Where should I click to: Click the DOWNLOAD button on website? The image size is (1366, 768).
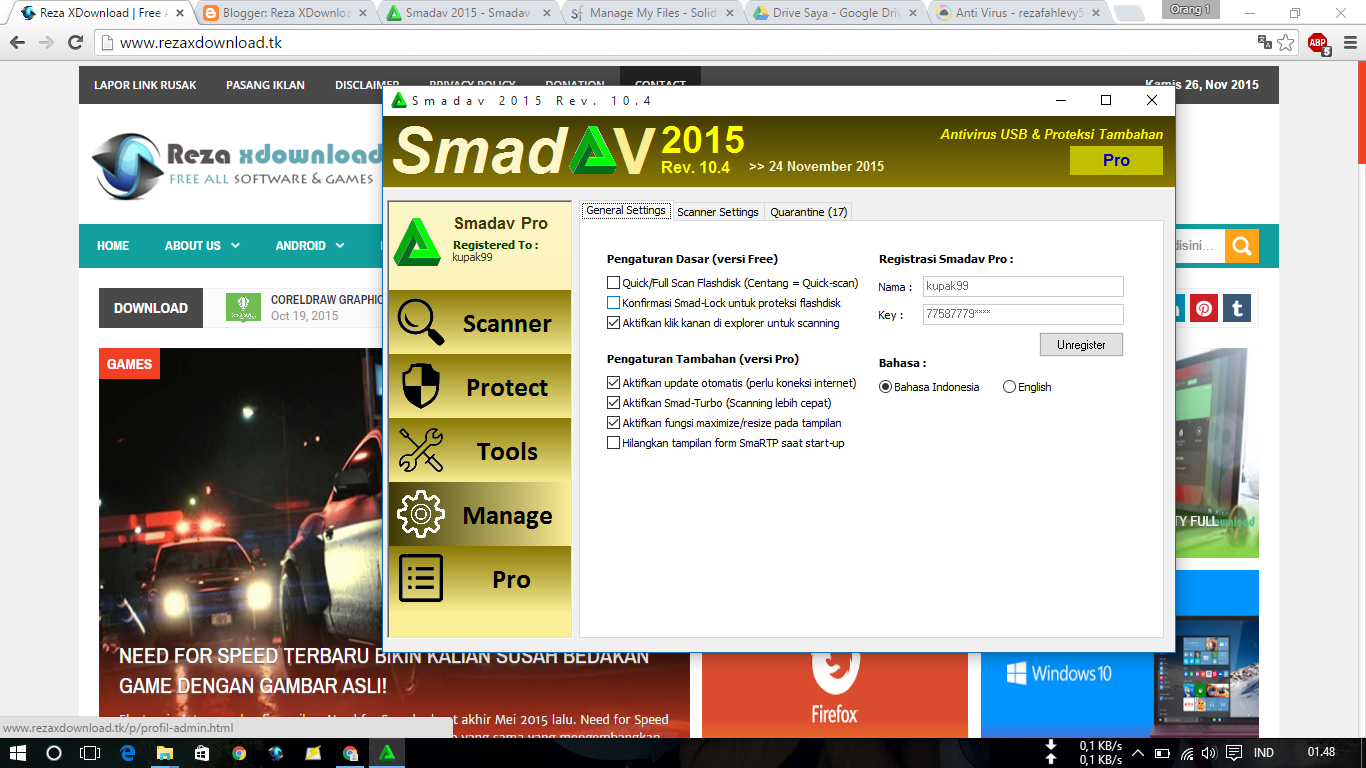pos(151,308)
